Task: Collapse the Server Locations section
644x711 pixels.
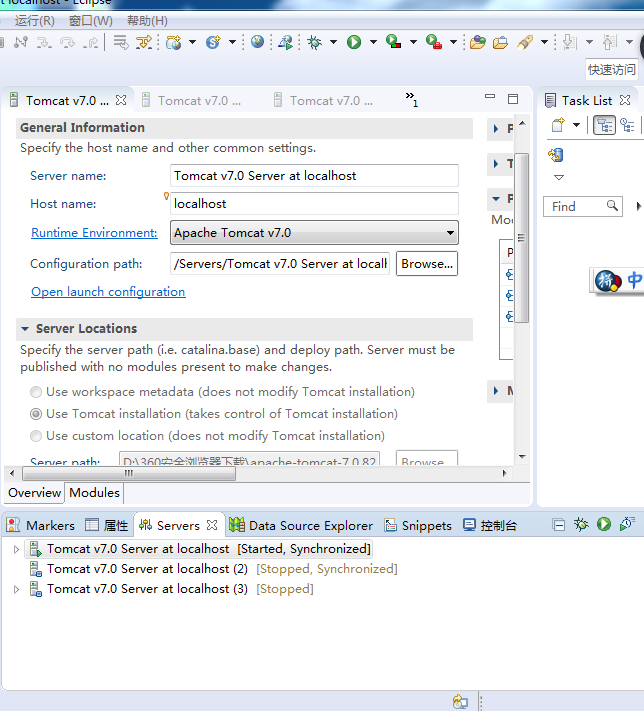Action: (25, 329)
